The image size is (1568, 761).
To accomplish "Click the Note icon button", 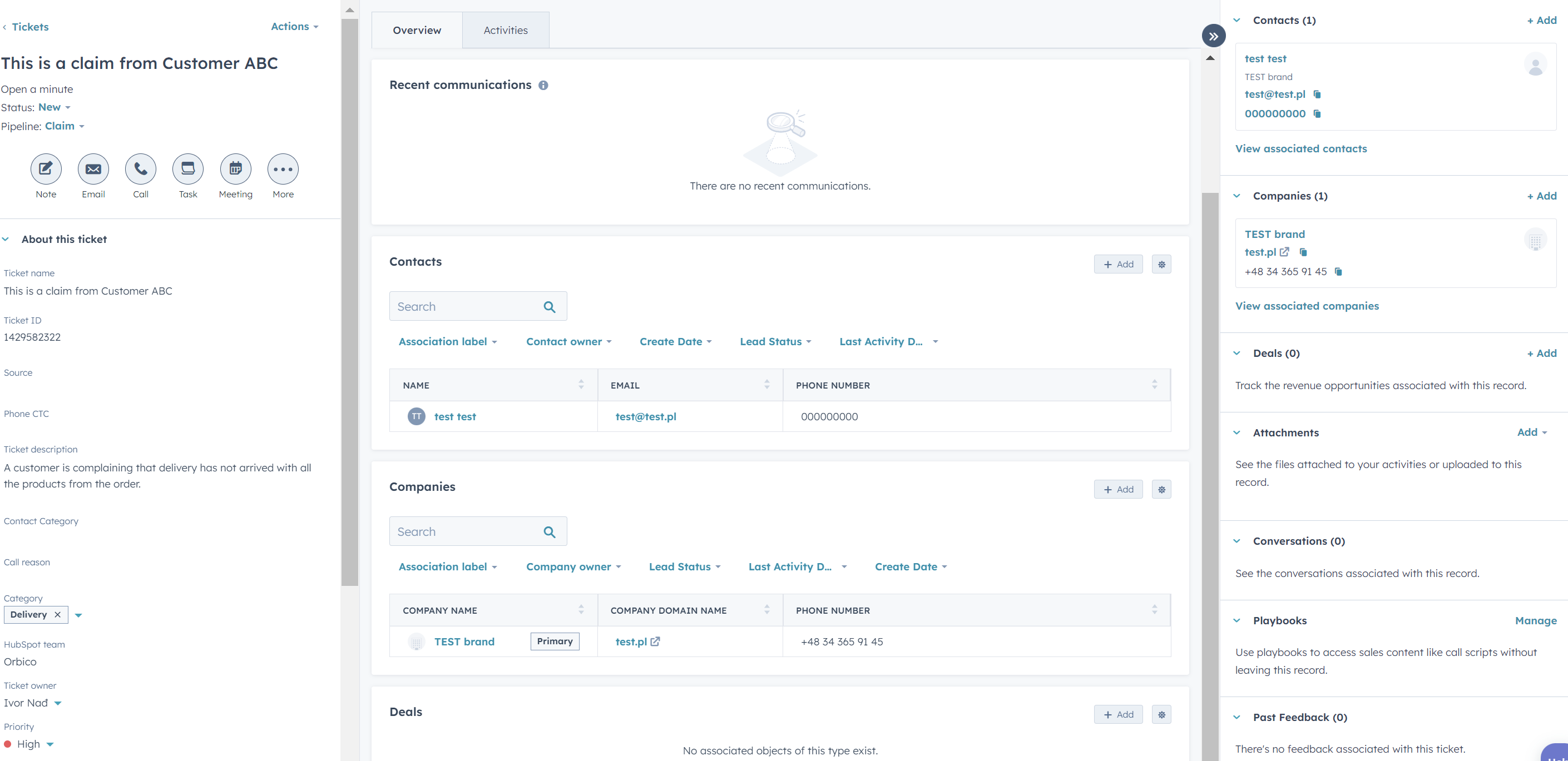I will 46,169.
